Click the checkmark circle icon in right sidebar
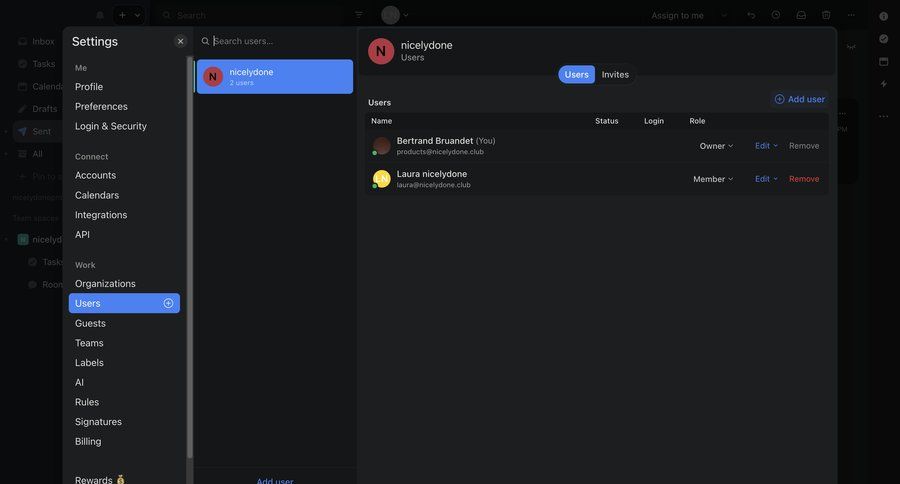This screenshot has height=484, width=900. coord(883,38)
